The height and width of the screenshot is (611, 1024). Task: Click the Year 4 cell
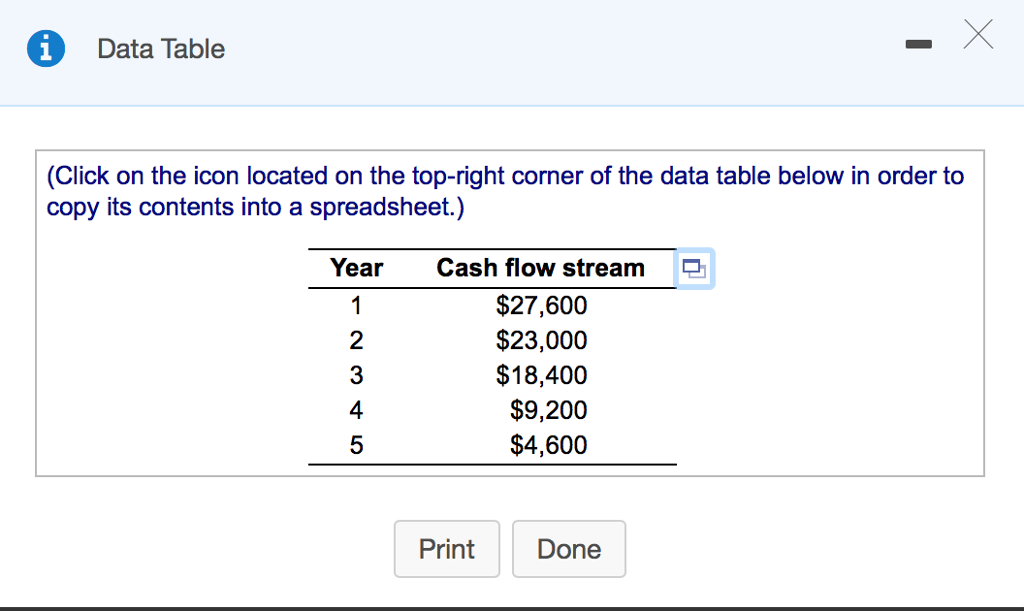click(356, 410)
